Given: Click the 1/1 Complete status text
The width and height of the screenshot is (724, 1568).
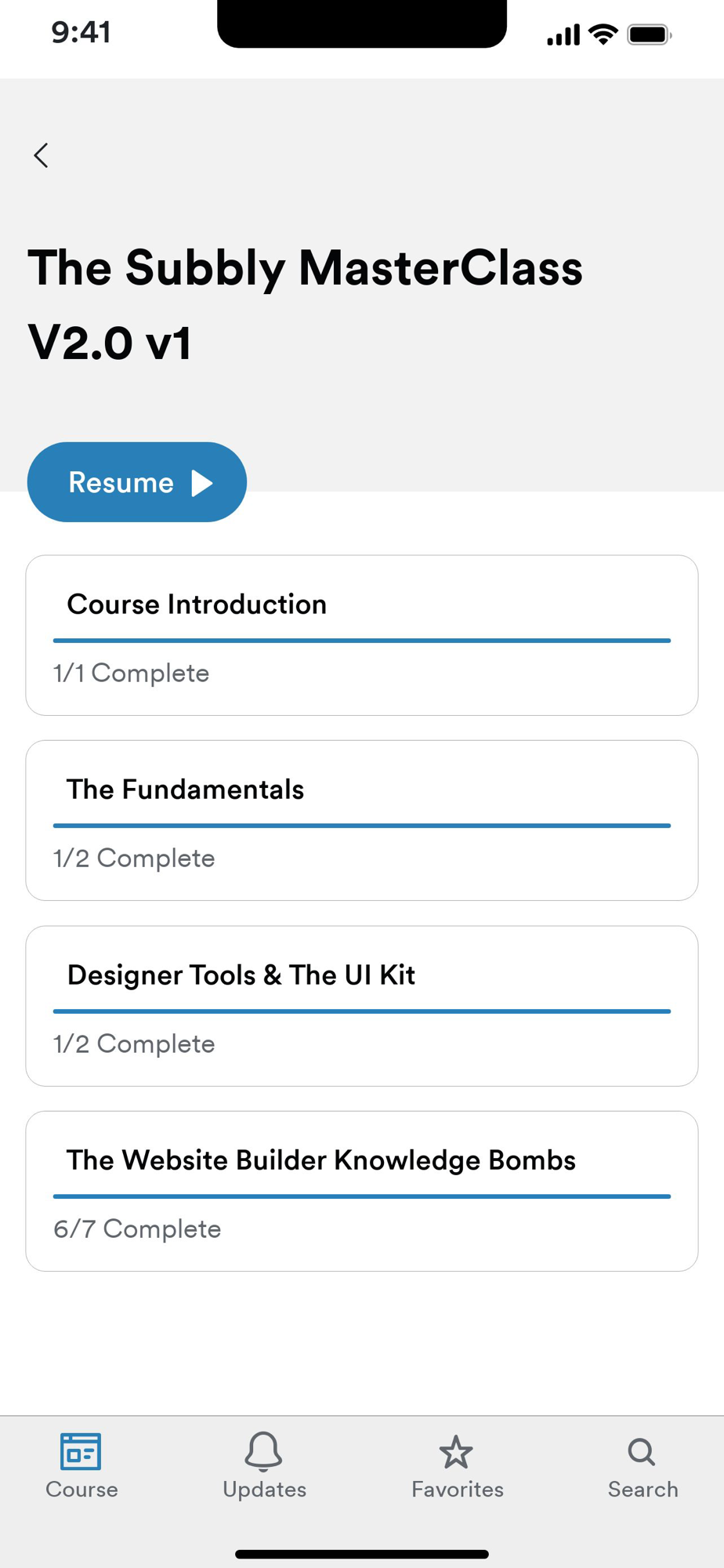Looking at the screenshot, I should click(x=131, y=673).
